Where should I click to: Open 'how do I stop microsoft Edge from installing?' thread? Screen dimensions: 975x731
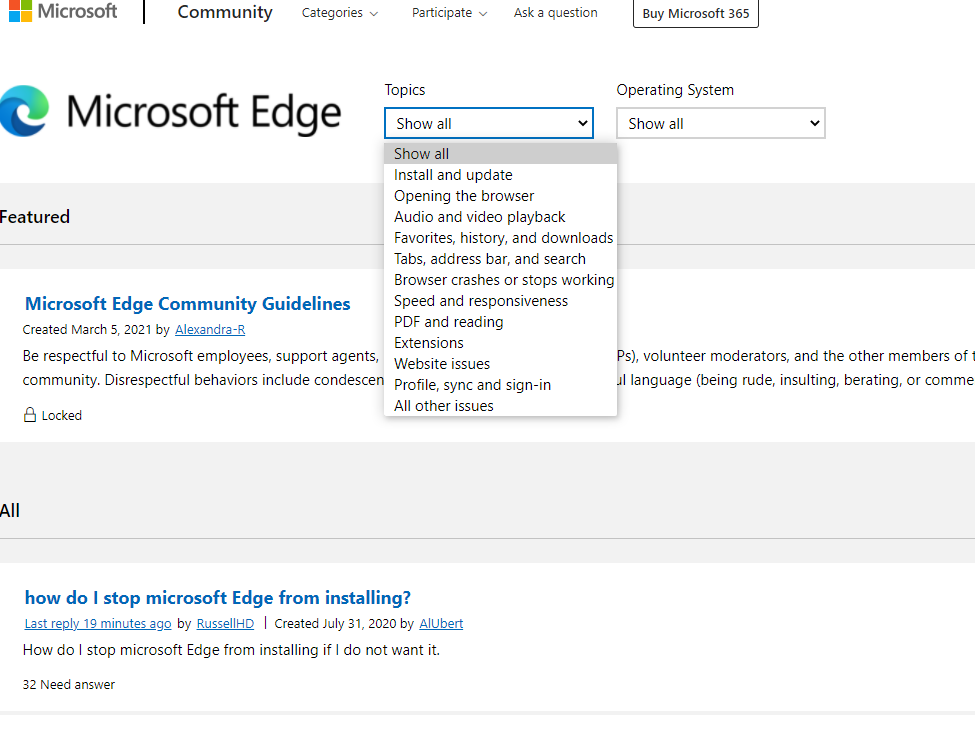tap(218, 597)
